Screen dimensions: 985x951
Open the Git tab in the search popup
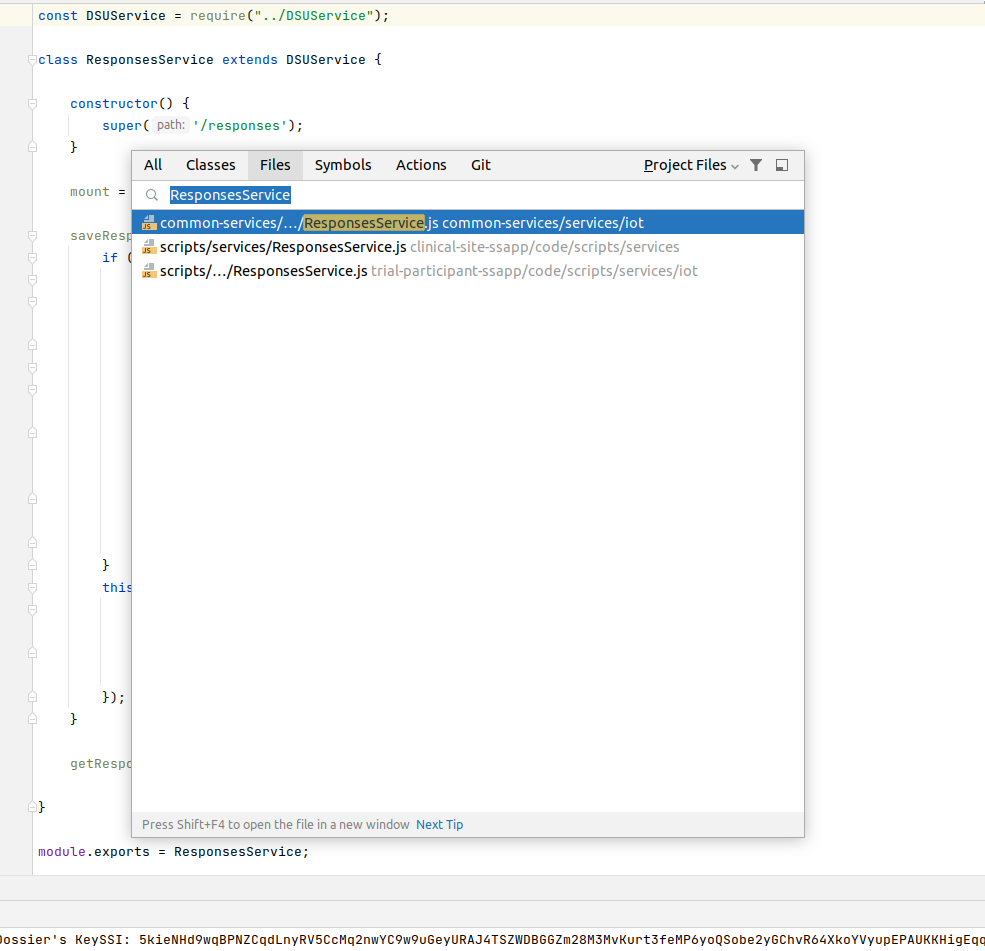481,165
